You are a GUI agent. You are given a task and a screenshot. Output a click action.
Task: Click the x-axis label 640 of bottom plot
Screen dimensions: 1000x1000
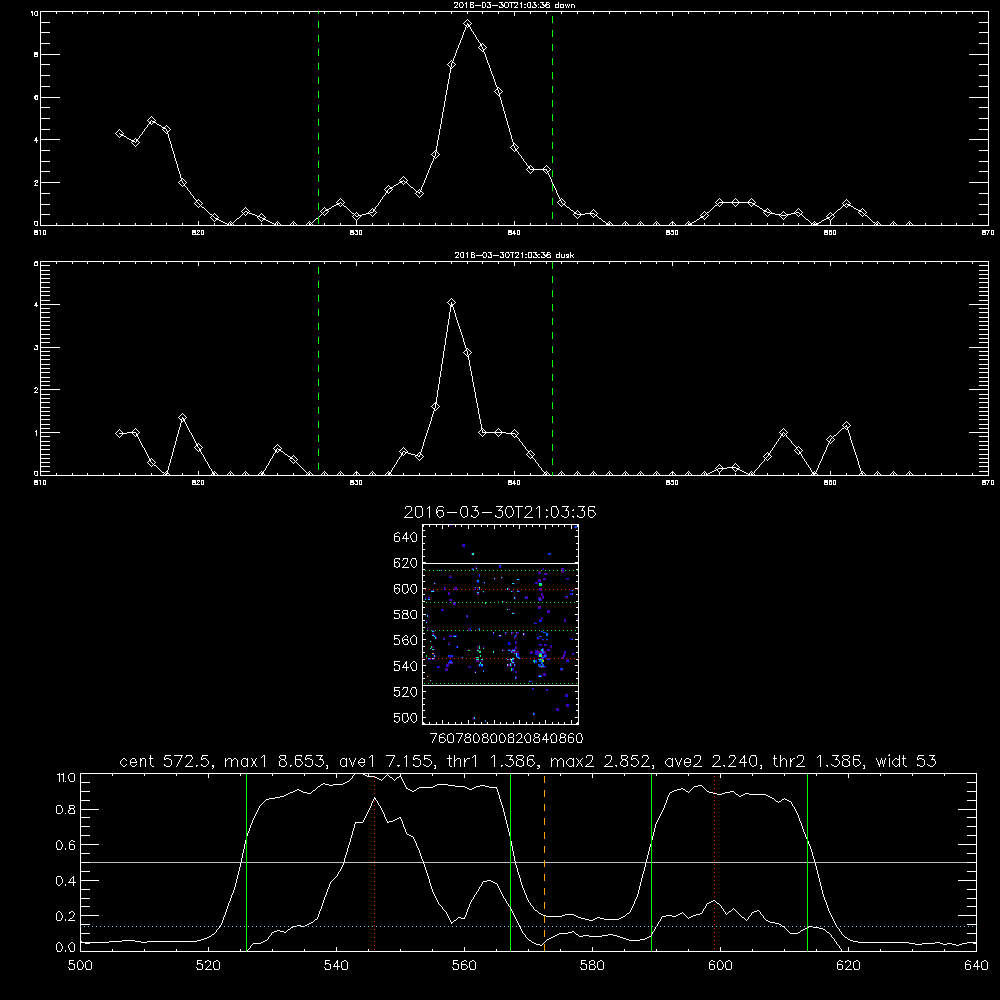(976, 966)
